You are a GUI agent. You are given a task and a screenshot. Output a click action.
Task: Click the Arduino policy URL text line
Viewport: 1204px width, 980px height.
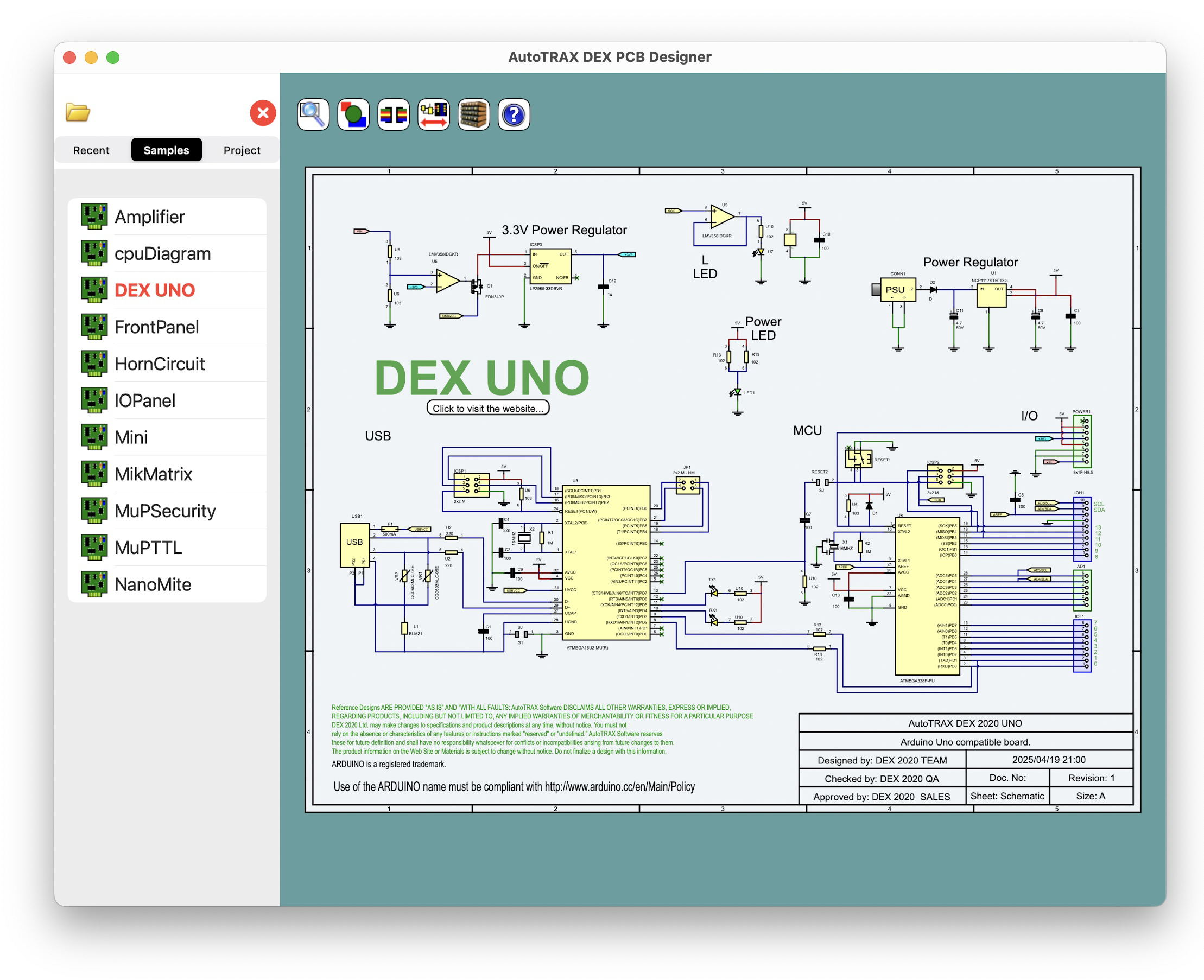(x=514, y=786)
